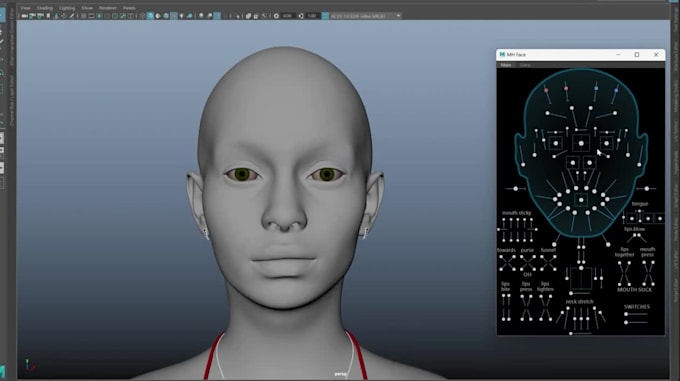Click the Select Camera icon in panel toolbar
680x381 pixels.
pos(24,16)
